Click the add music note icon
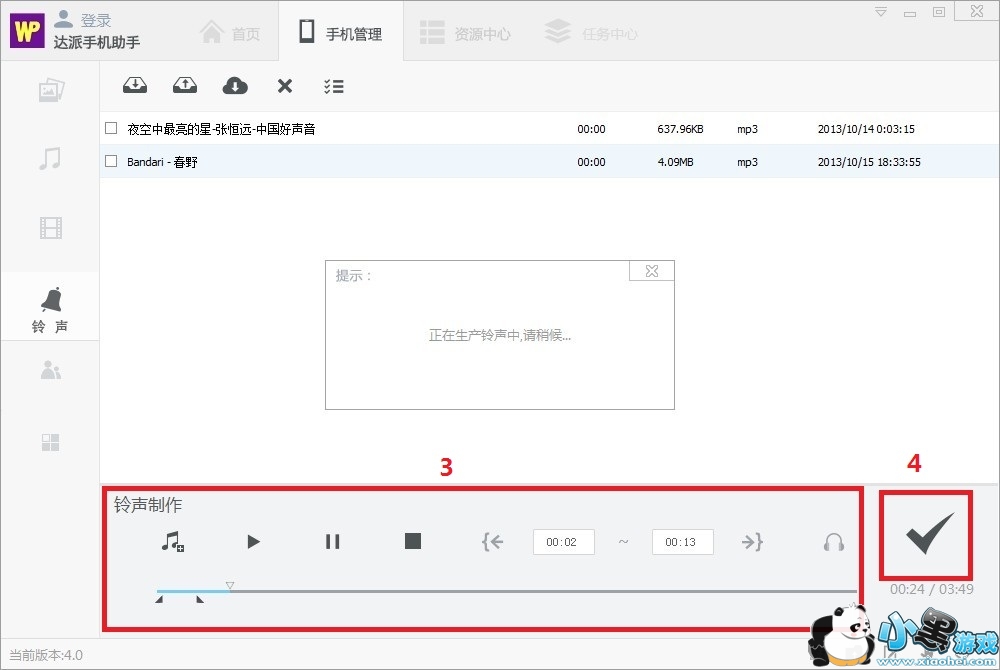The height and width of the screenshot is (670, 1000). [x=172, y=542]
